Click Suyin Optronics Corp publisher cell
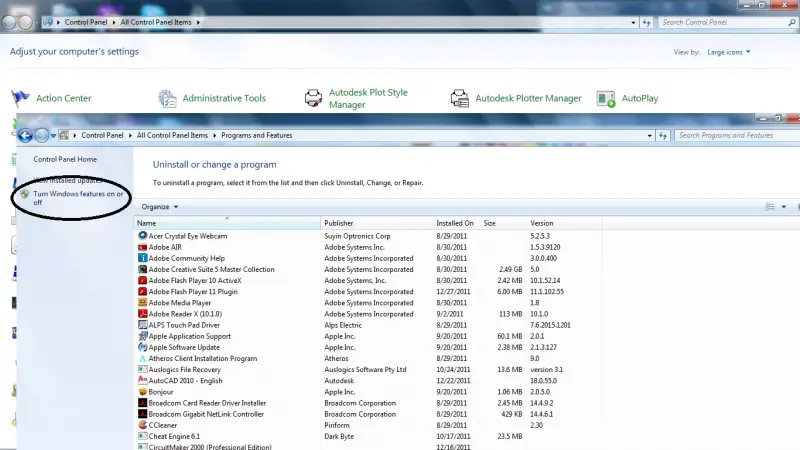 (x=357, y=236)
